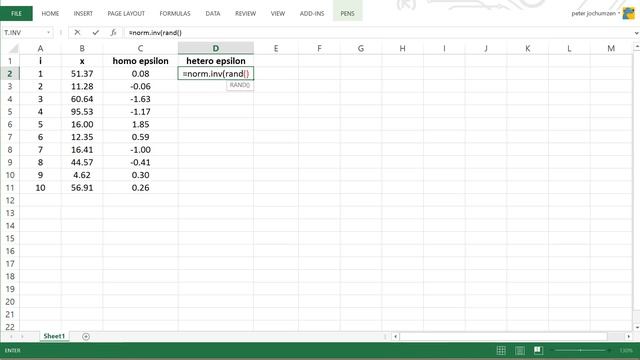Click the user account avatar picture
Image resolution: width=640 pixels, height=360 pixels.
click(x=629, y=13)
